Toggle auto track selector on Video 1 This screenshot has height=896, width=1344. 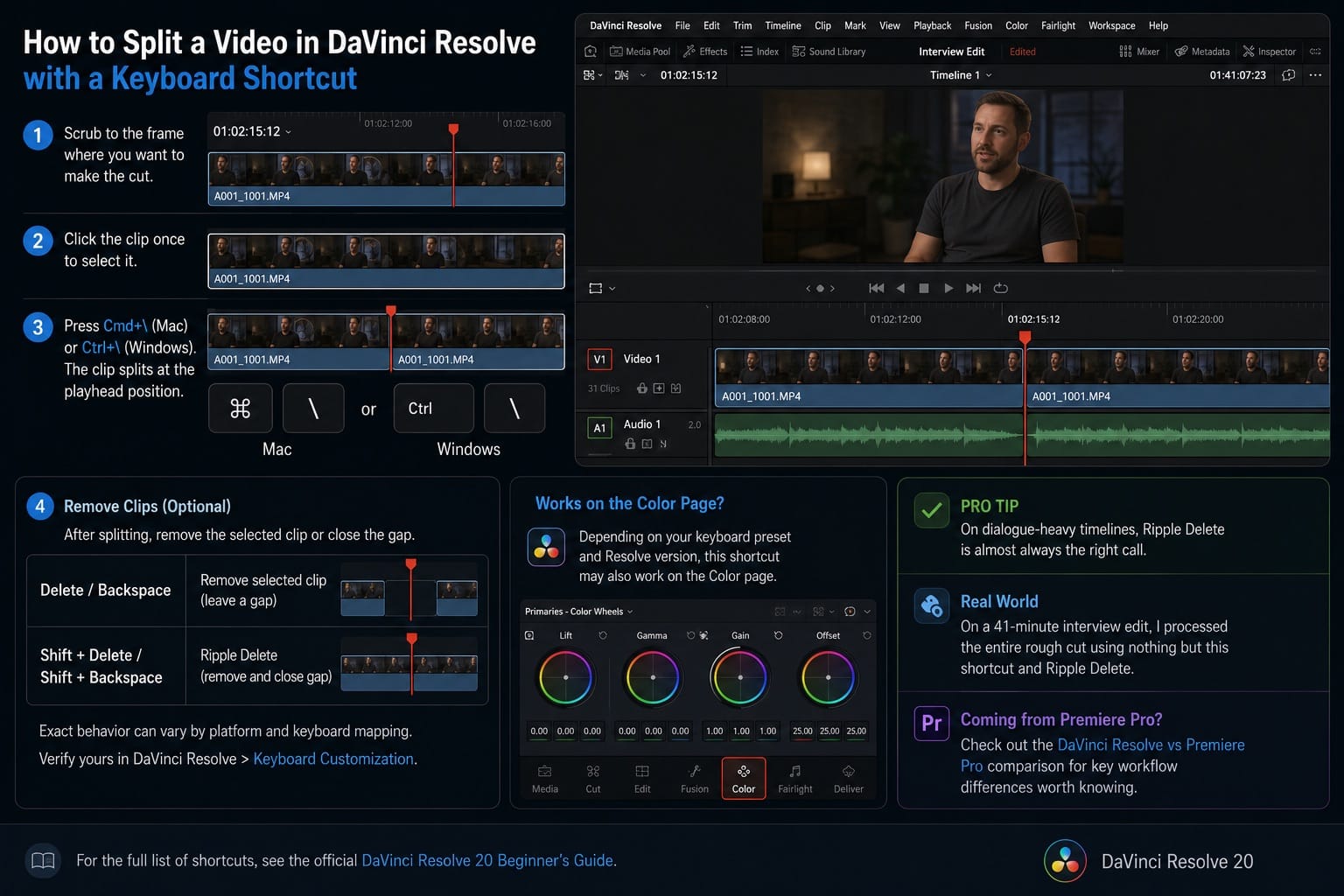click(x=659, y=388)
